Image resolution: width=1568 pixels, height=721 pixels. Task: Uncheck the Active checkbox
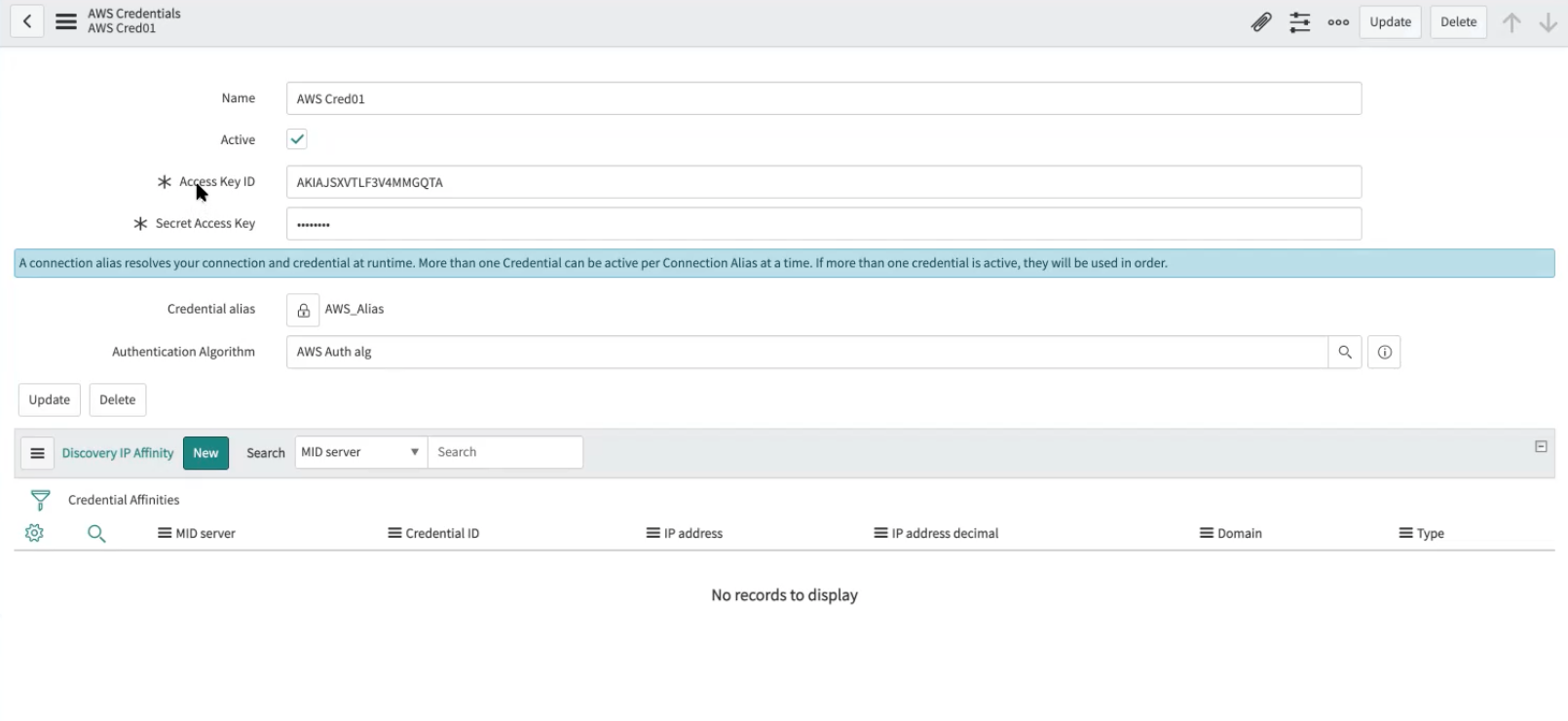[297, 139]
